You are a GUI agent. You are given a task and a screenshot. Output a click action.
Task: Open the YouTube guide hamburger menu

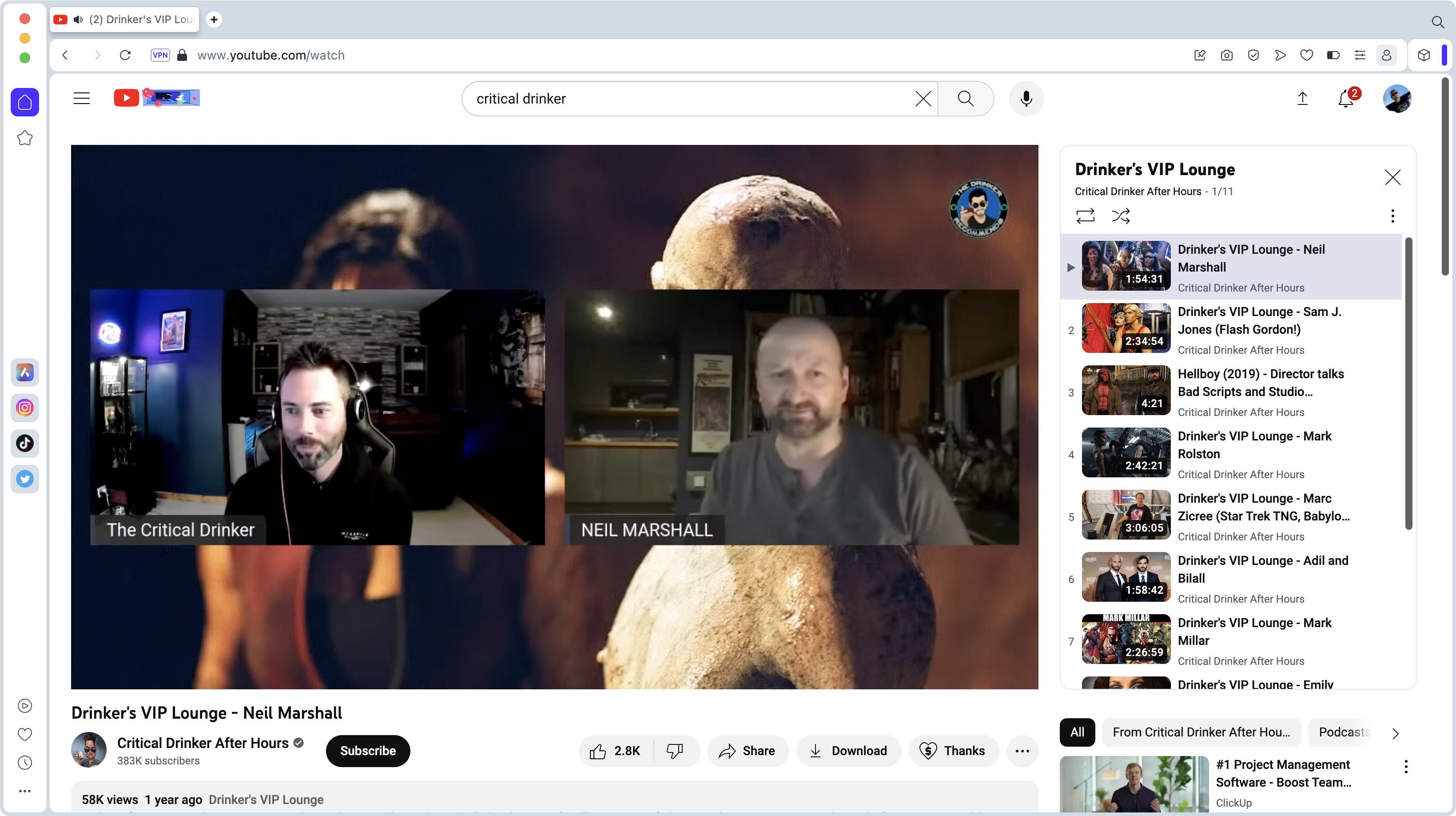[82, 98]
